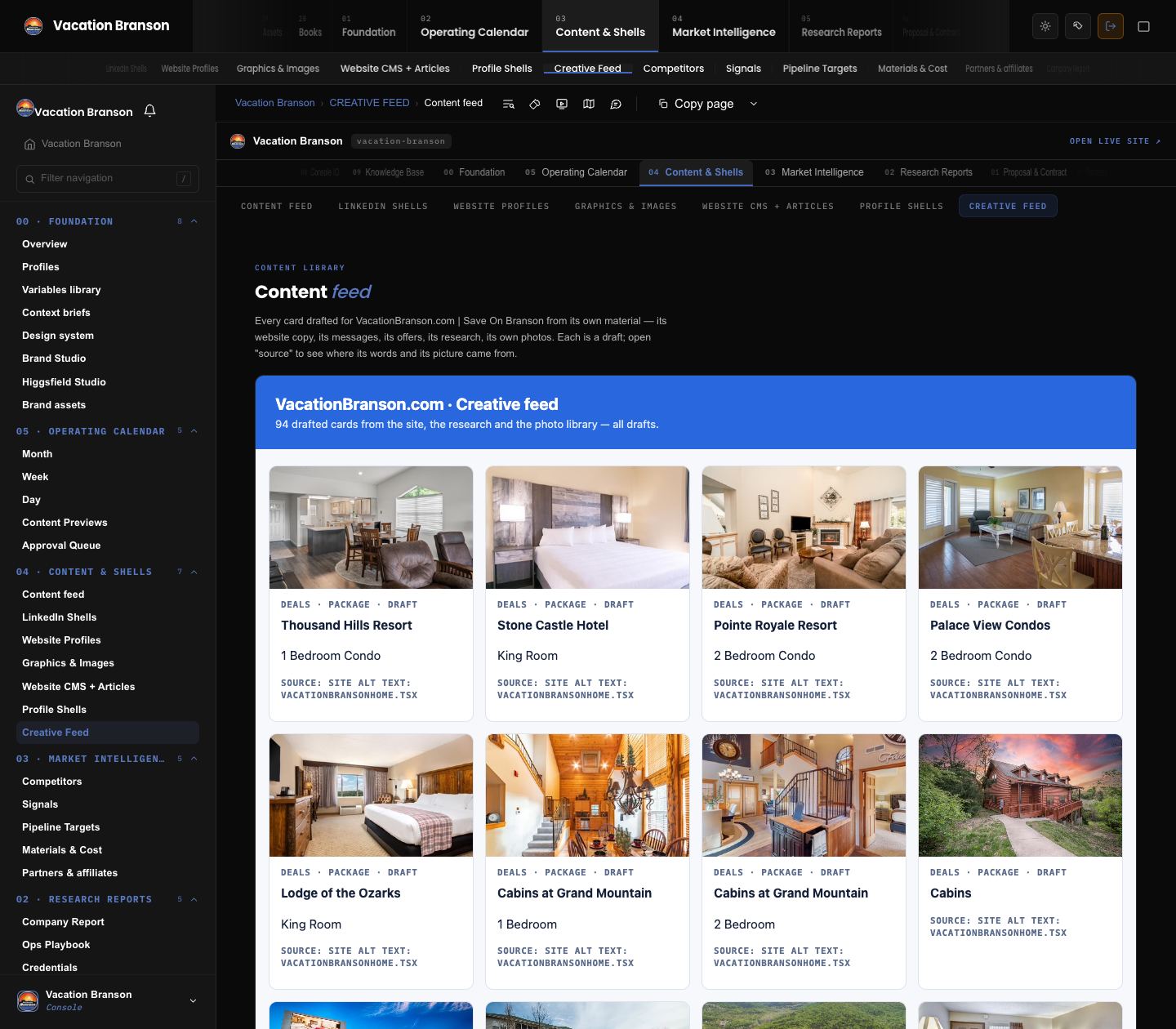Click the Vacation Branson logo in top bar
The image size is (1176, 1029).
click(33, 25)
